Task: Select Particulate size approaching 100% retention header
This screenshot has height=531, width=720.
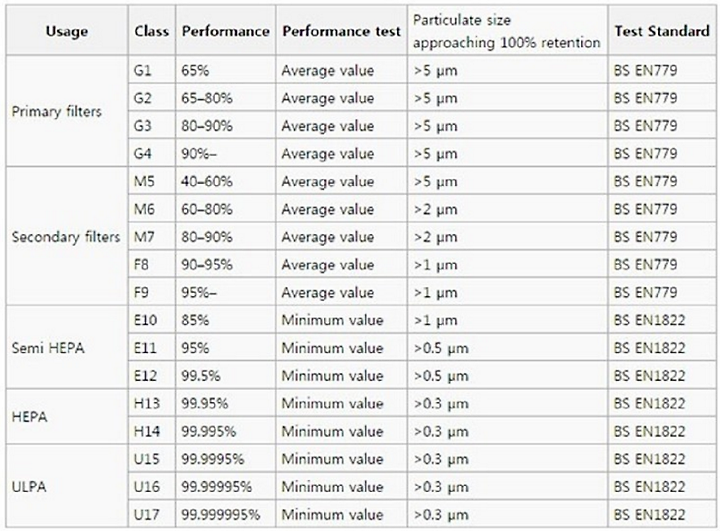Action: tap(507, 31)
